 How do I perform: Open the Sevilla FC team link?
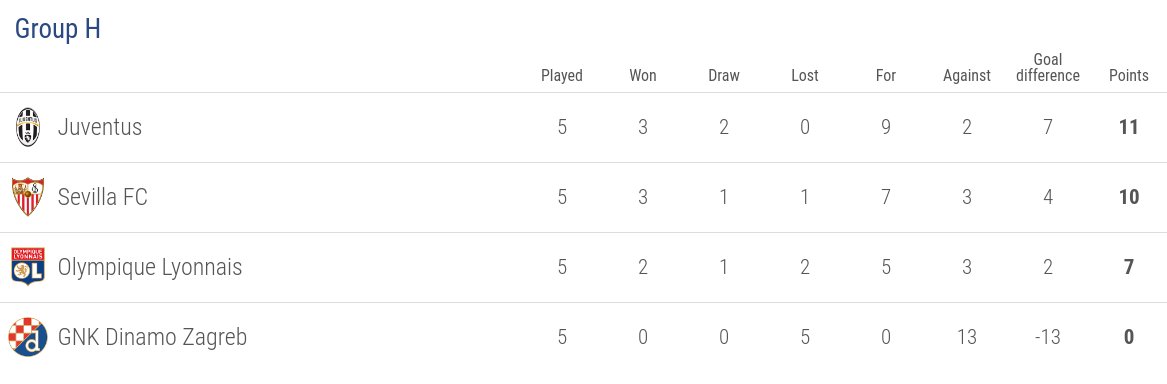coord(103,197)
